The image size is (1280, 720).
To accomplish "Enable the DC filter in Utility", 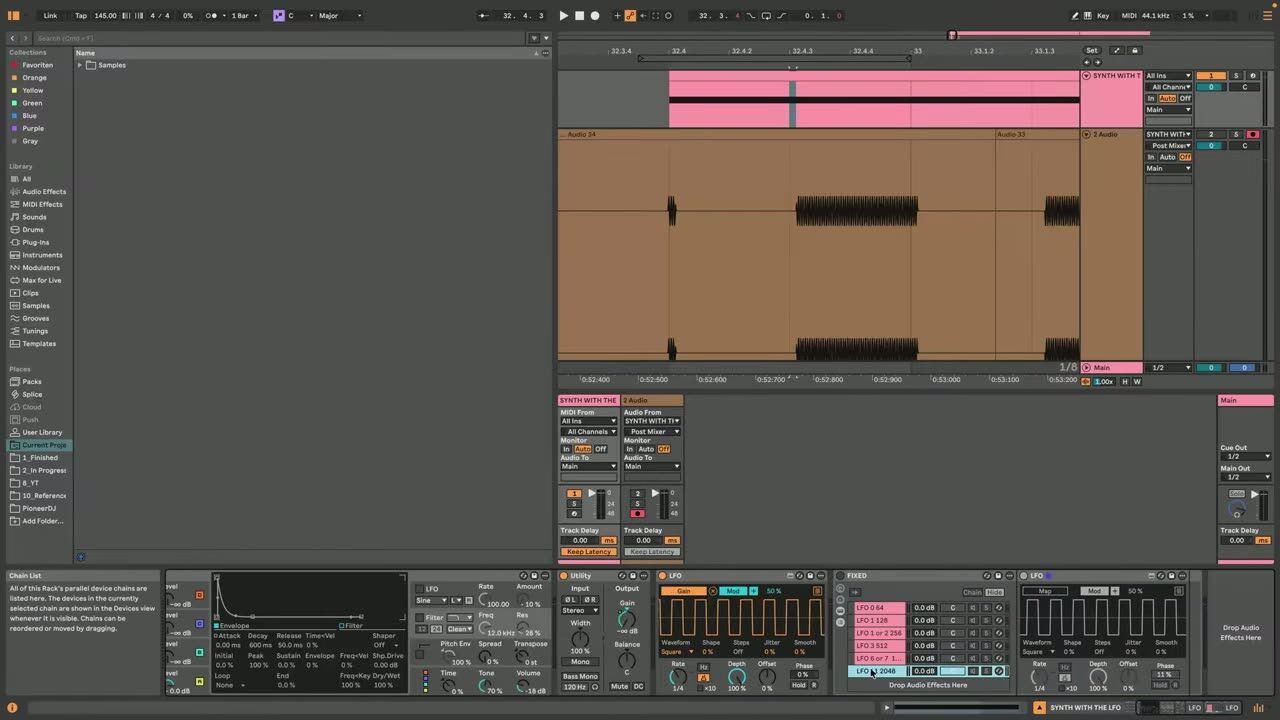I will [x=639, y=686].
